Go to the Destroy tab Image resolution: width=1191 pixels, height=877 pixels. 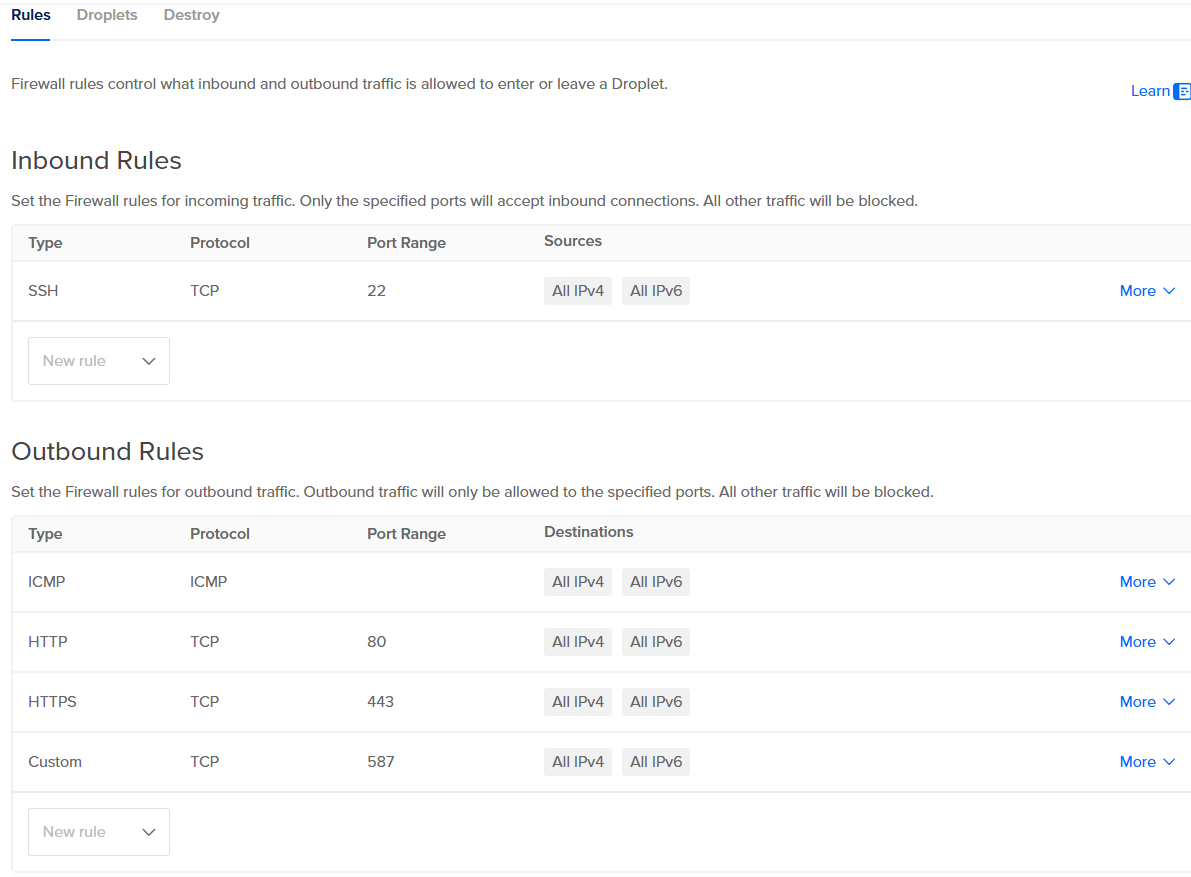pyautogui.click(x=191, y=15)
